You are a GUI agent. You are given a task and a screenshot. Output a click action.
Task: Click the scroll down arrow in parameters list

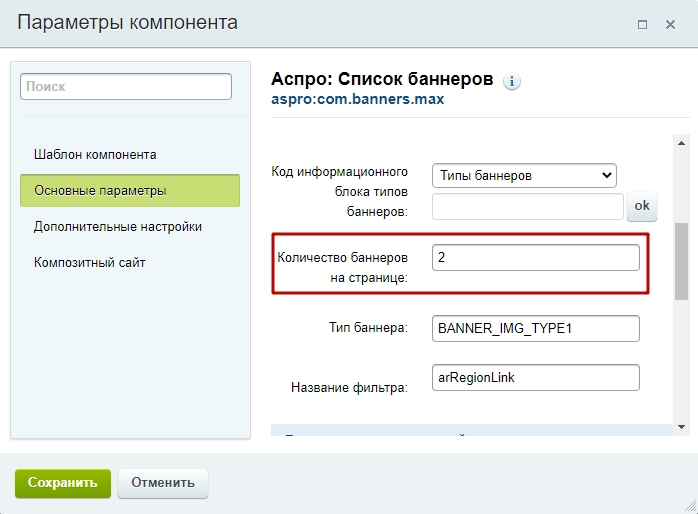pyautogui.click(x=681, y=427)
